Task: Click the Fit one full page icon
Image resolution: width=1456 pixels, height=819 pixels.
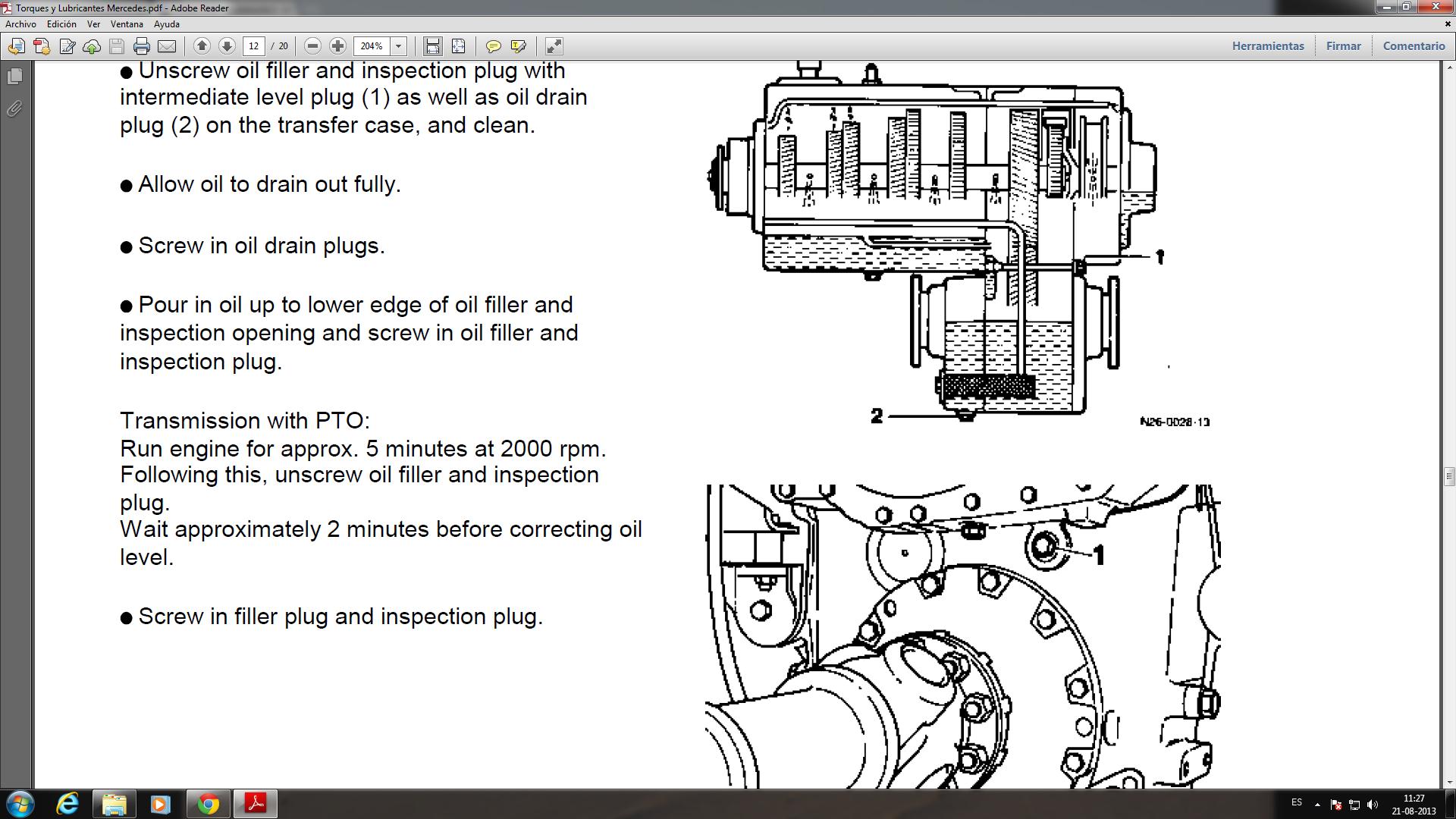Action: pos(459,46)
